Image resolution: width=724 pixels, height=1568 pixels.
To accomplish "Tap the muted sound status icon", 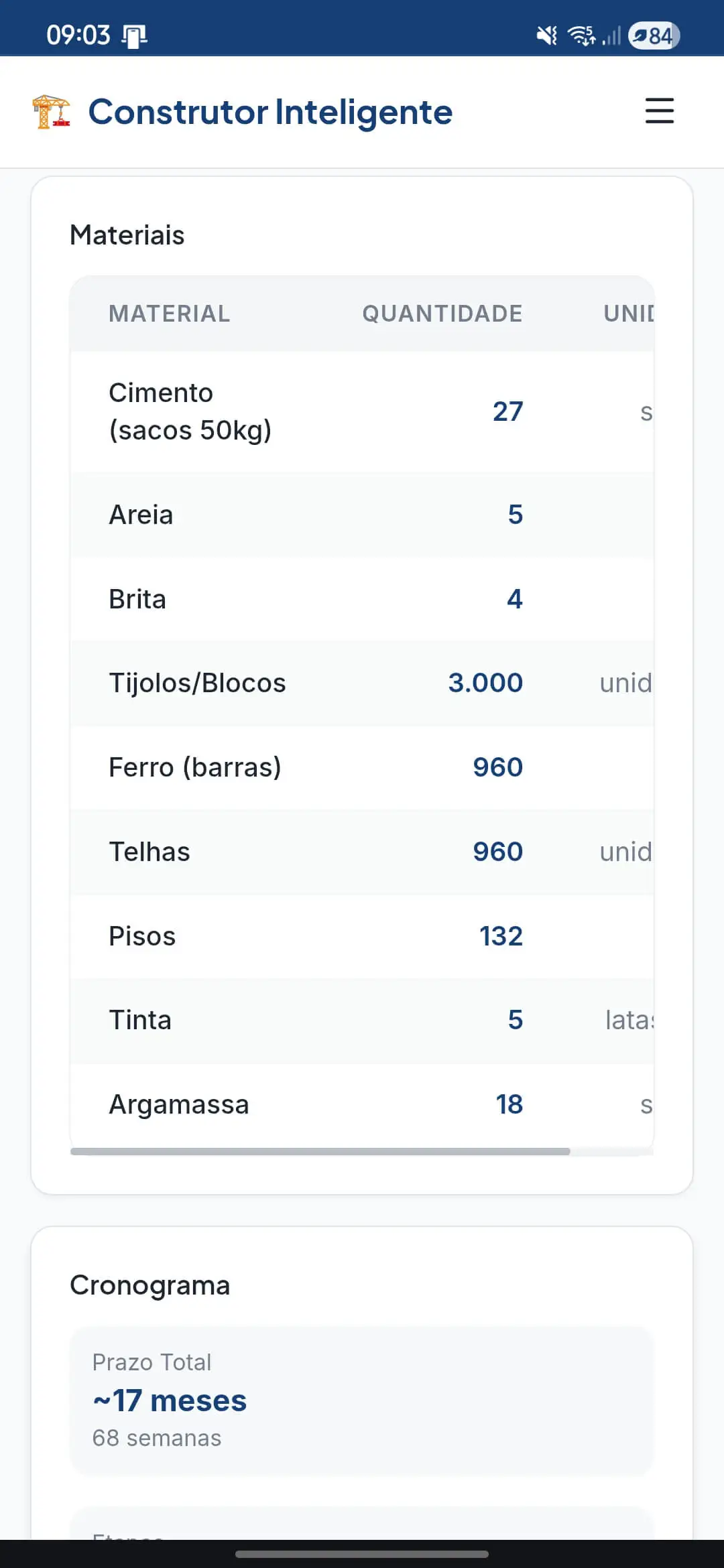I will point(547,35).
